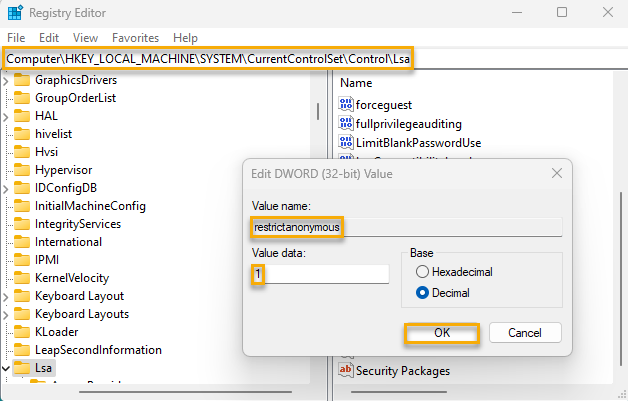Close the Edit DWORD dialog

[x=556, y=173]
